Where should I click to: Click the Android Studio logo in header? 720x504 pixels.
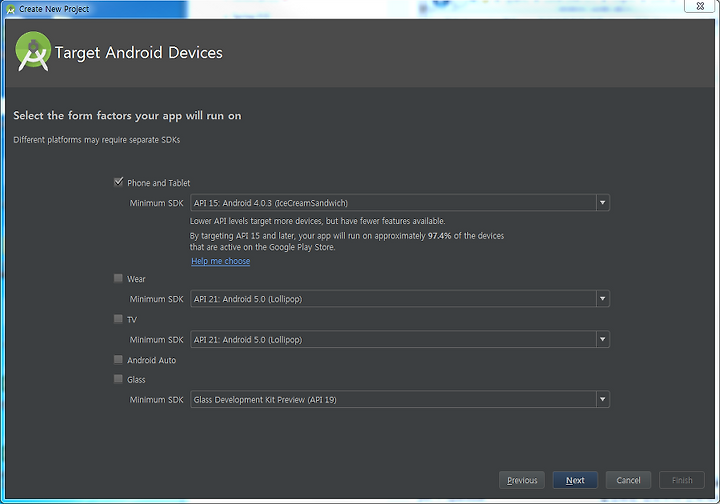click(33, 51)
